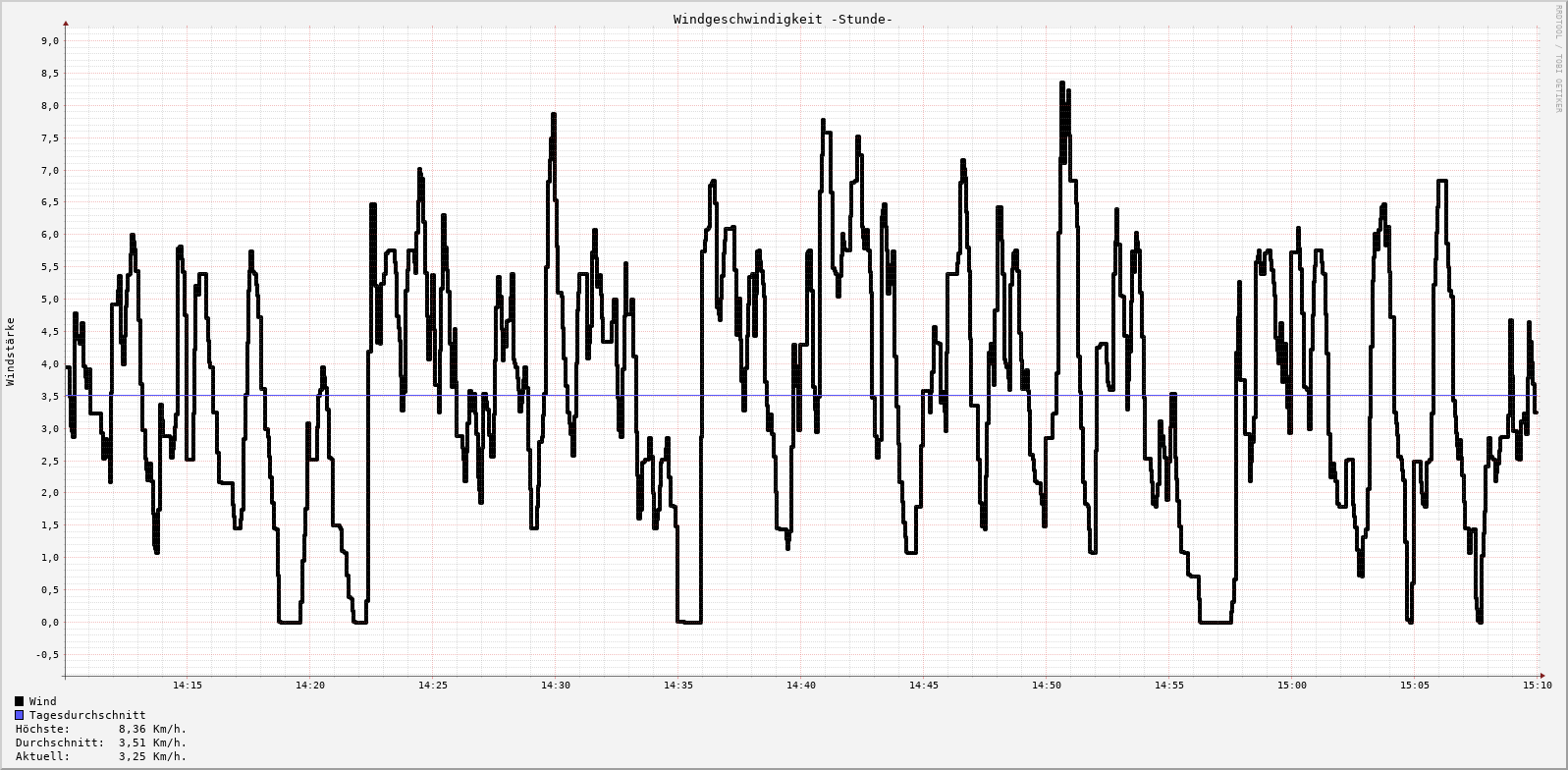This screenshot has width=1568, height=770.
Task: Select the Windstärke y-axis label
Action: [x=11, y=351]
